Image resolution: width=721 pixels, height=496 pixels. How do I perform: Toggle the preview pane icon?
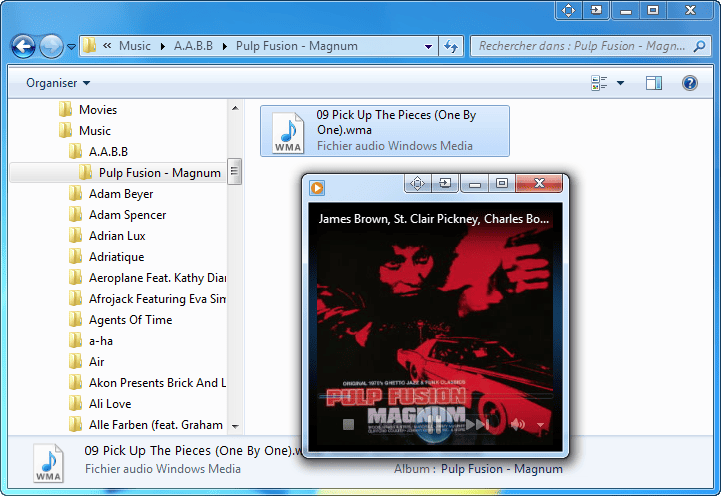click(653, 83)
